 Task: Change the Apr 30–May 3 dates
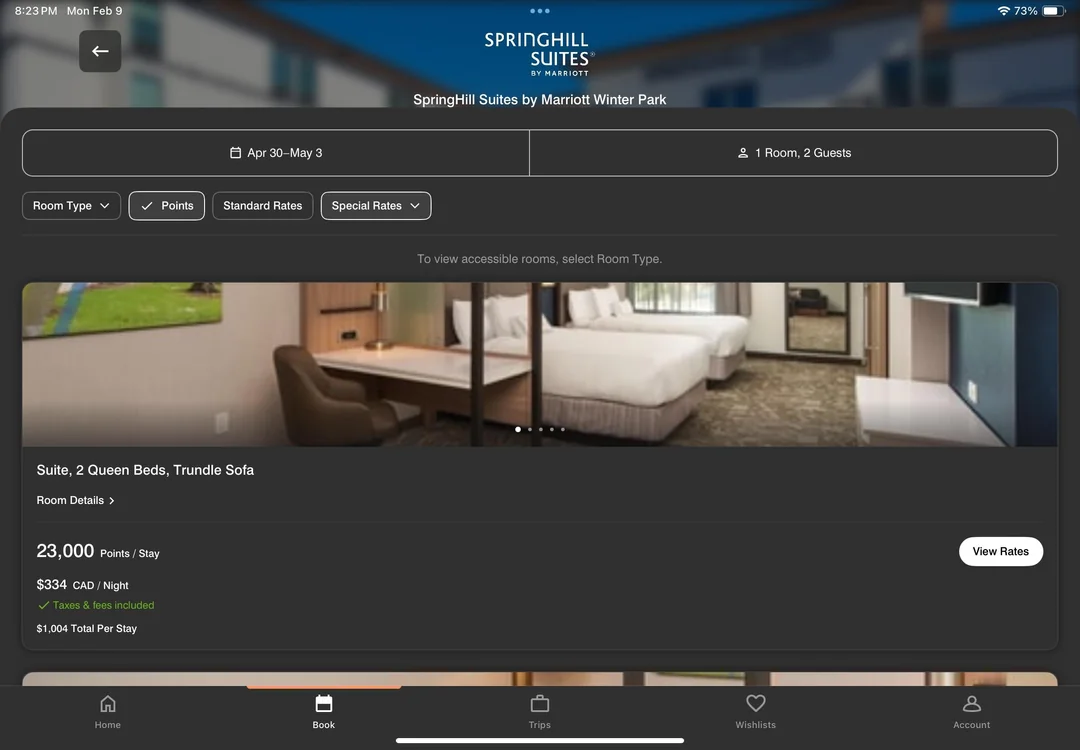(x=276, y=153)
